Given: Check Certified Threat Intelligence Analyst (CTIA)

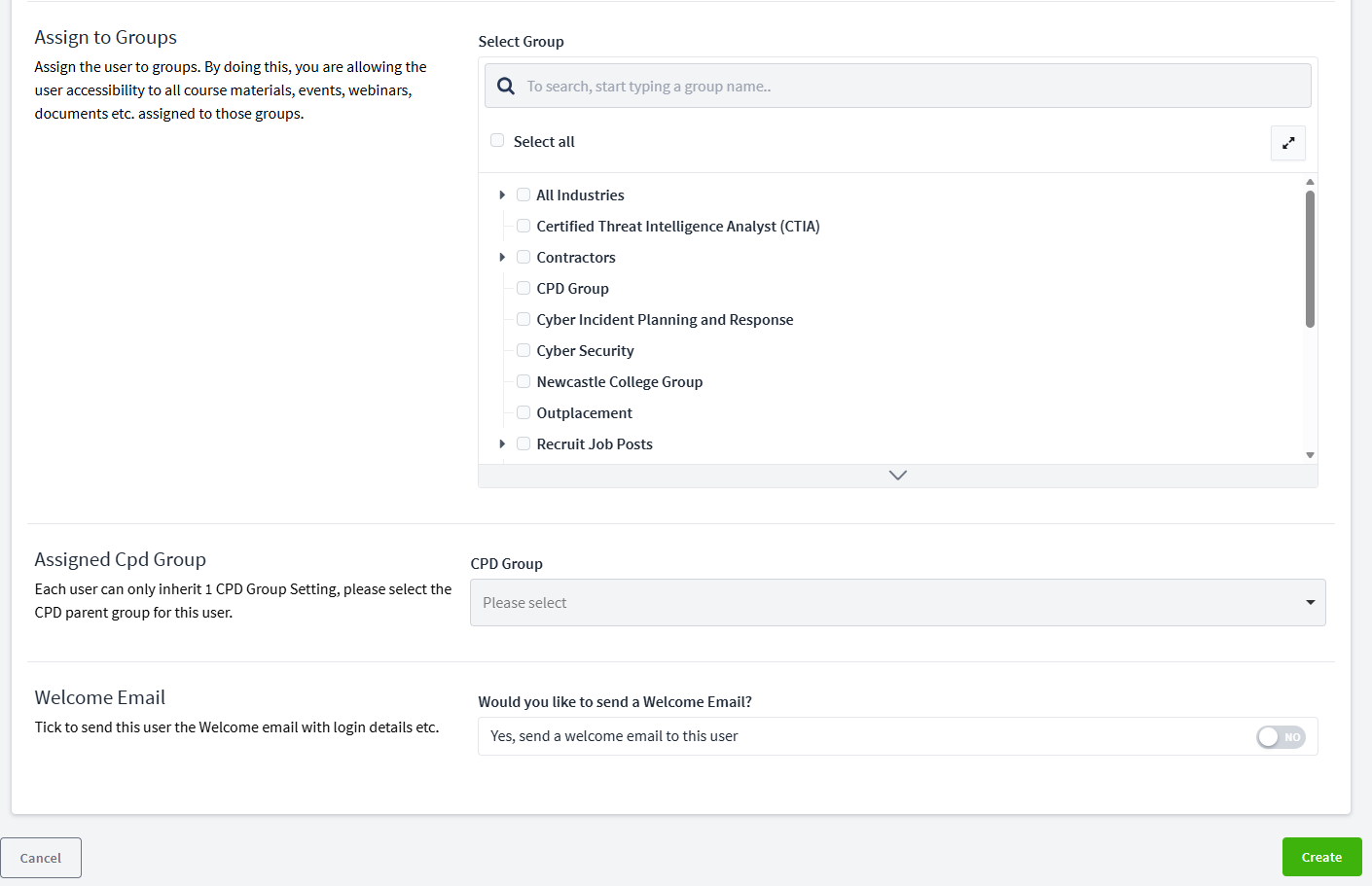Looking at the screenshot, I should [524, 226].
